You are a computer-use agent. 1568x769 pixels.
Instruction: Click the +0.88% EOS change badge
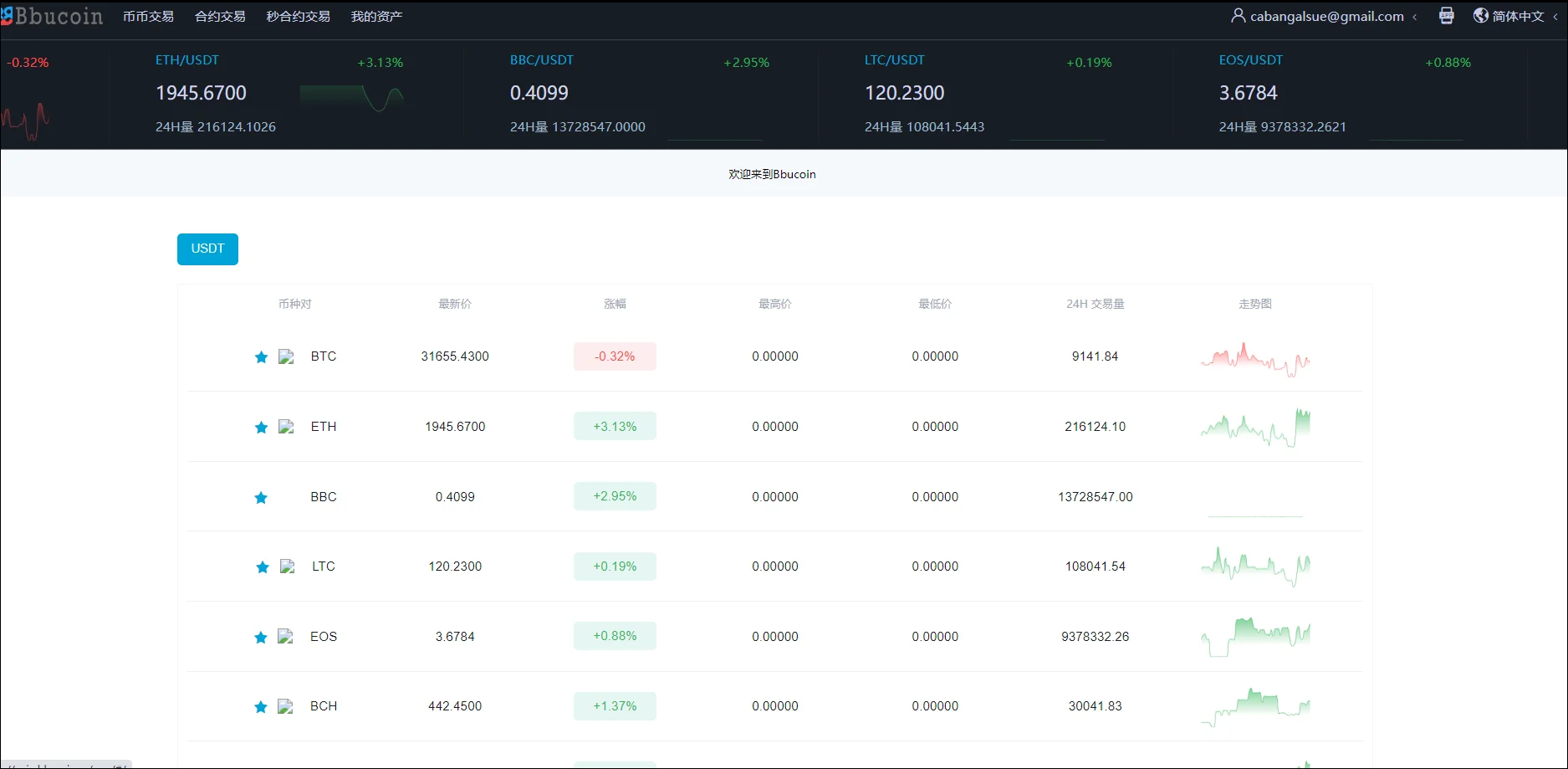click(x=615, y=636)
